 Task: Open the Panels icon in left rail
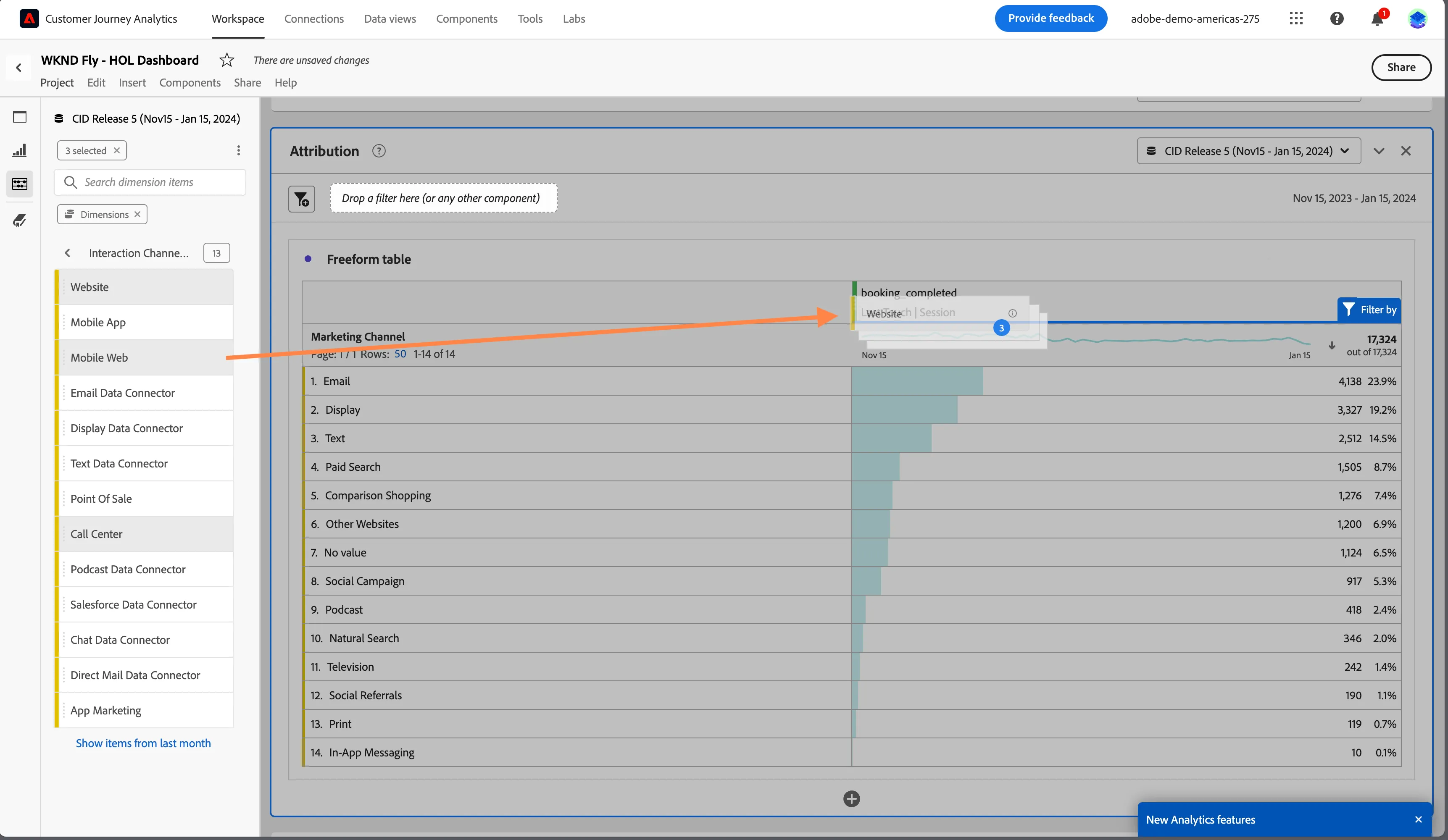(19, 117)
